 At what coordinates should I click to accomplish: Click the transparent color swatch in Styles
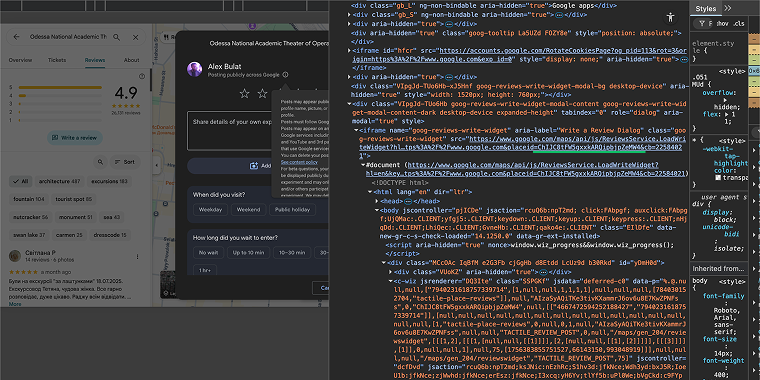coord(718,177)
